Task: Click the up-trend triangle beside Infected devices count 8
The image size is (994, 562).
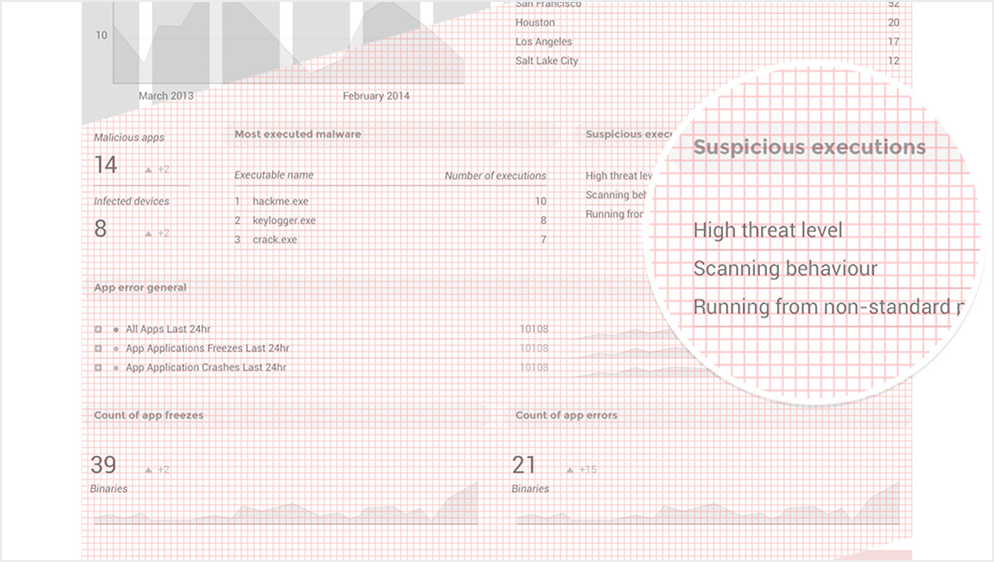Action: pyautogui.click(x=148, y=234)
